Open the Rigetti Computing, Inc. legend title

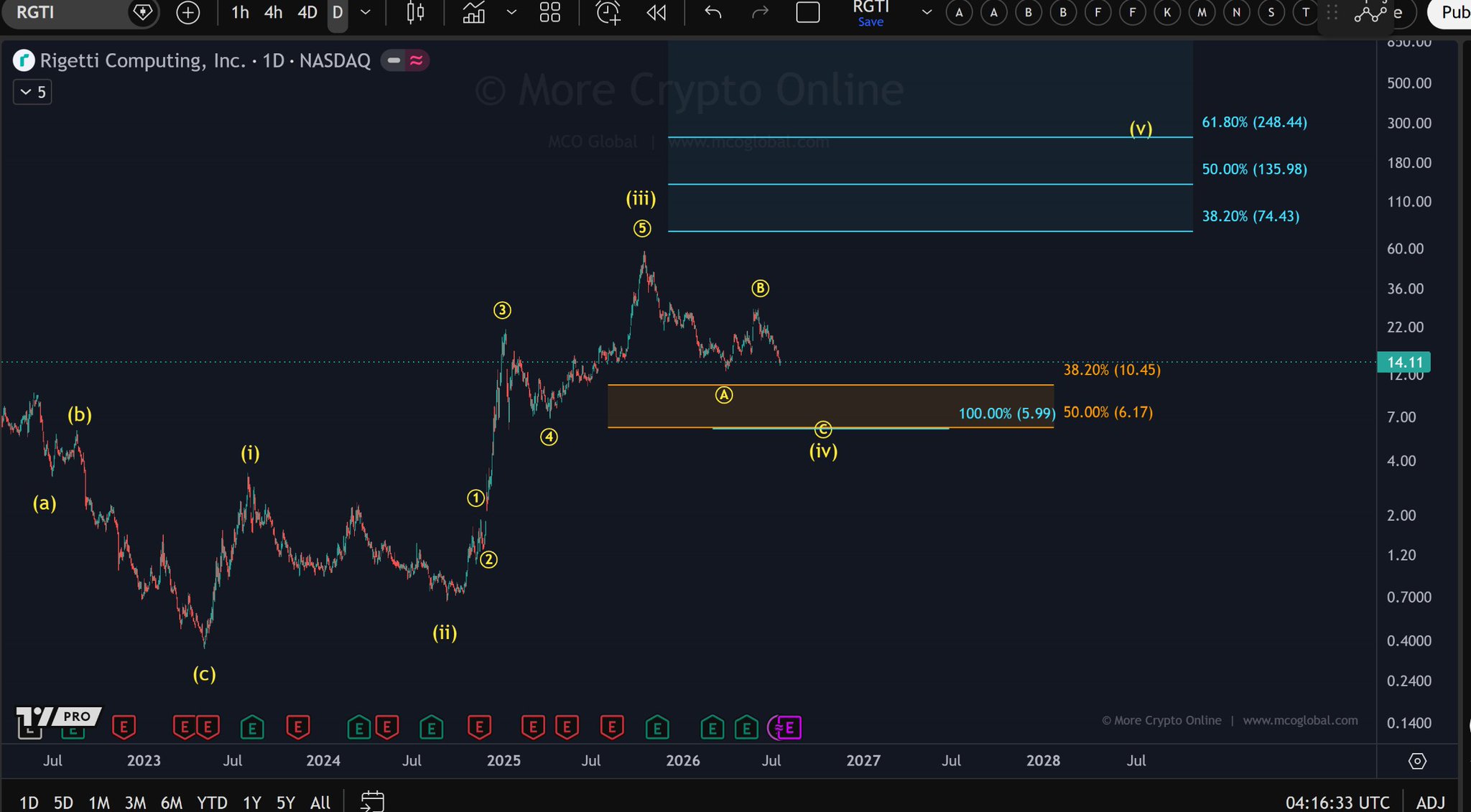click(x=205, y=61)
